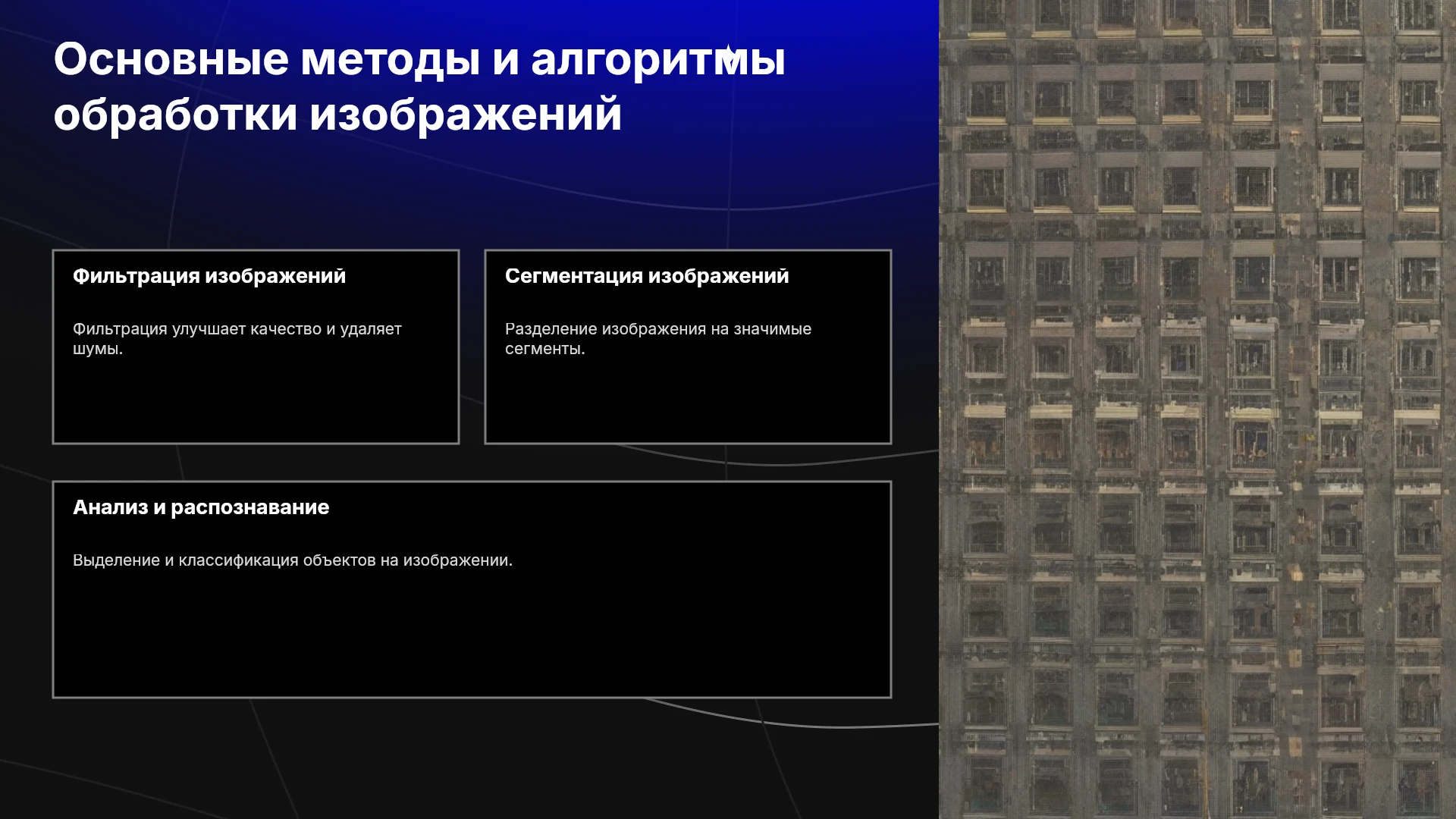Select the "Сегментация изображений" card heading
The image size is (1456, 819).
click(x=647, y=276)
